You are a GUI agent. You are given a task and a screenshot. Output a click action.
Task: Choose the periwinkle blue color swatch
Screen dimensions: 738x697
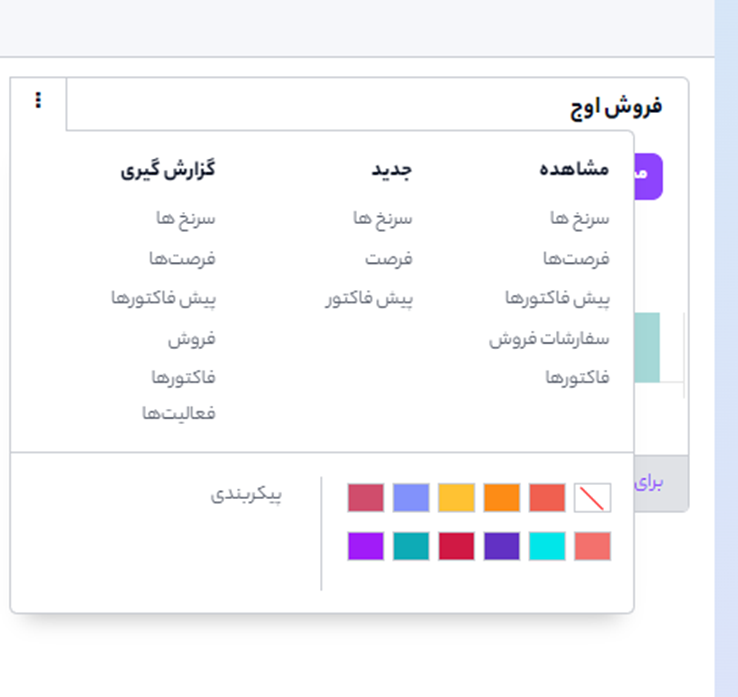pos(411,498)
